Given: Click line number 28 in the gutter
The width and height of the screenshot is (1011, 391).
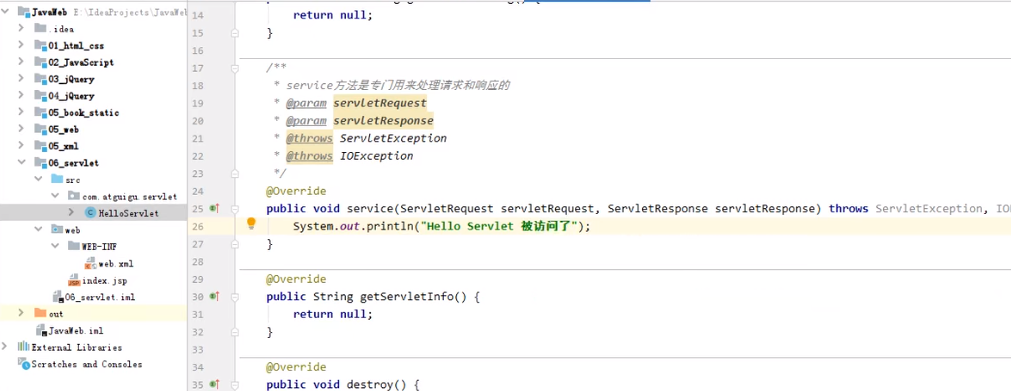Looking at the screenshot, I should pyautogui.click(x=197, y=261).
